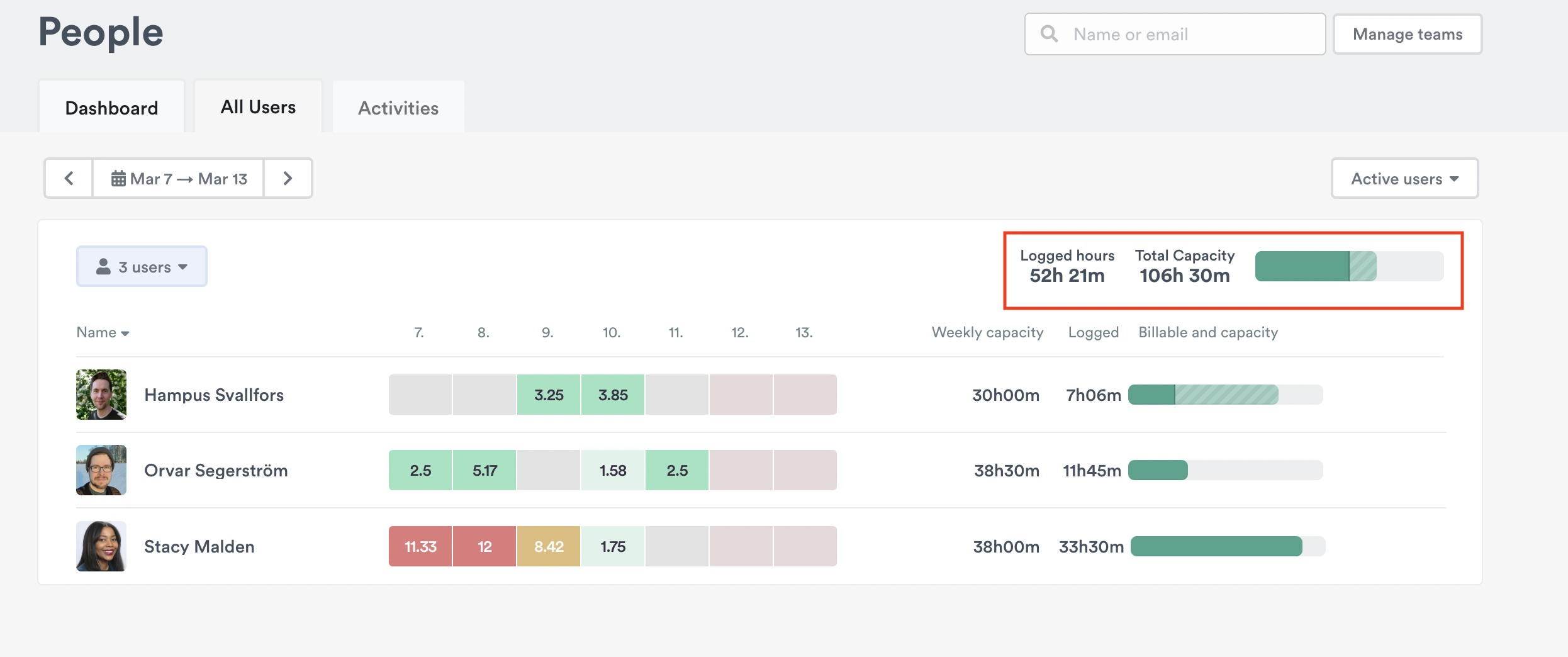The image size is (1568, 657).
Task: Click the calendar icon in date range
Action: 118,179
